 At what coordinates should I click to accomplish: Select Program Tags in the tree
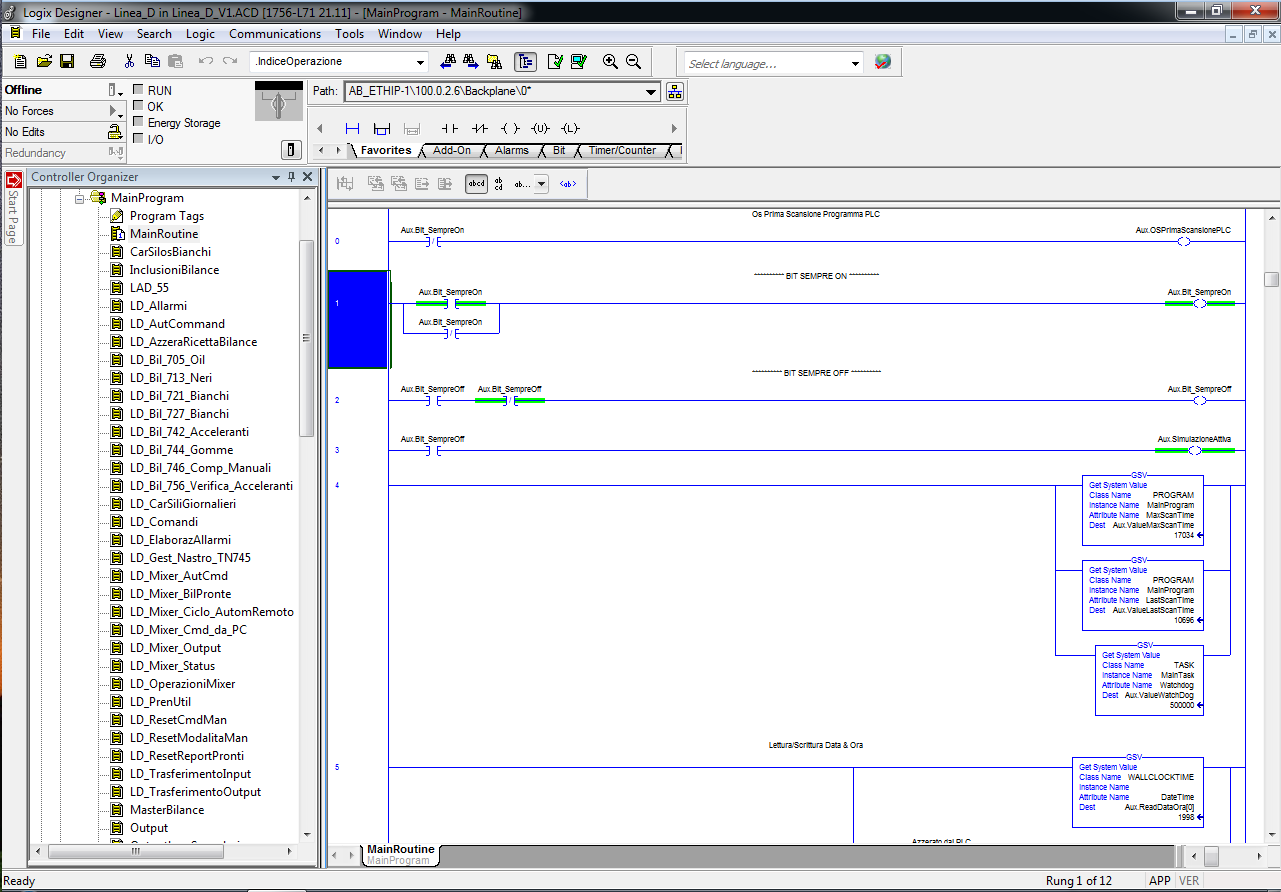(166, 216)
